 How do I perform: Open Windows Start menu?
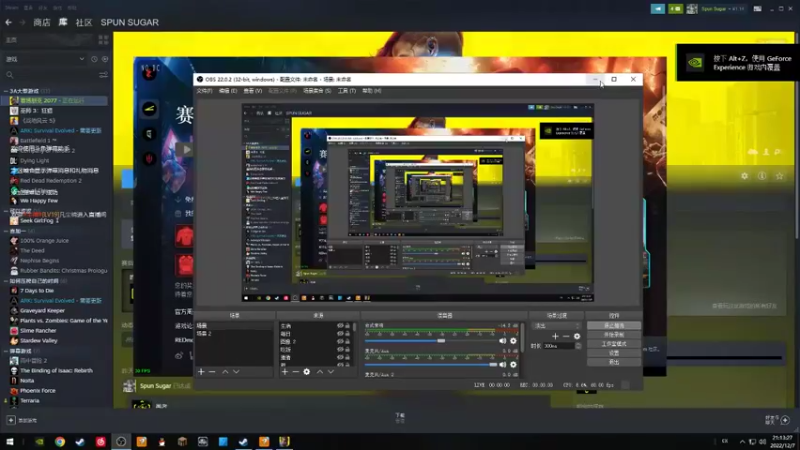[10, 442]
